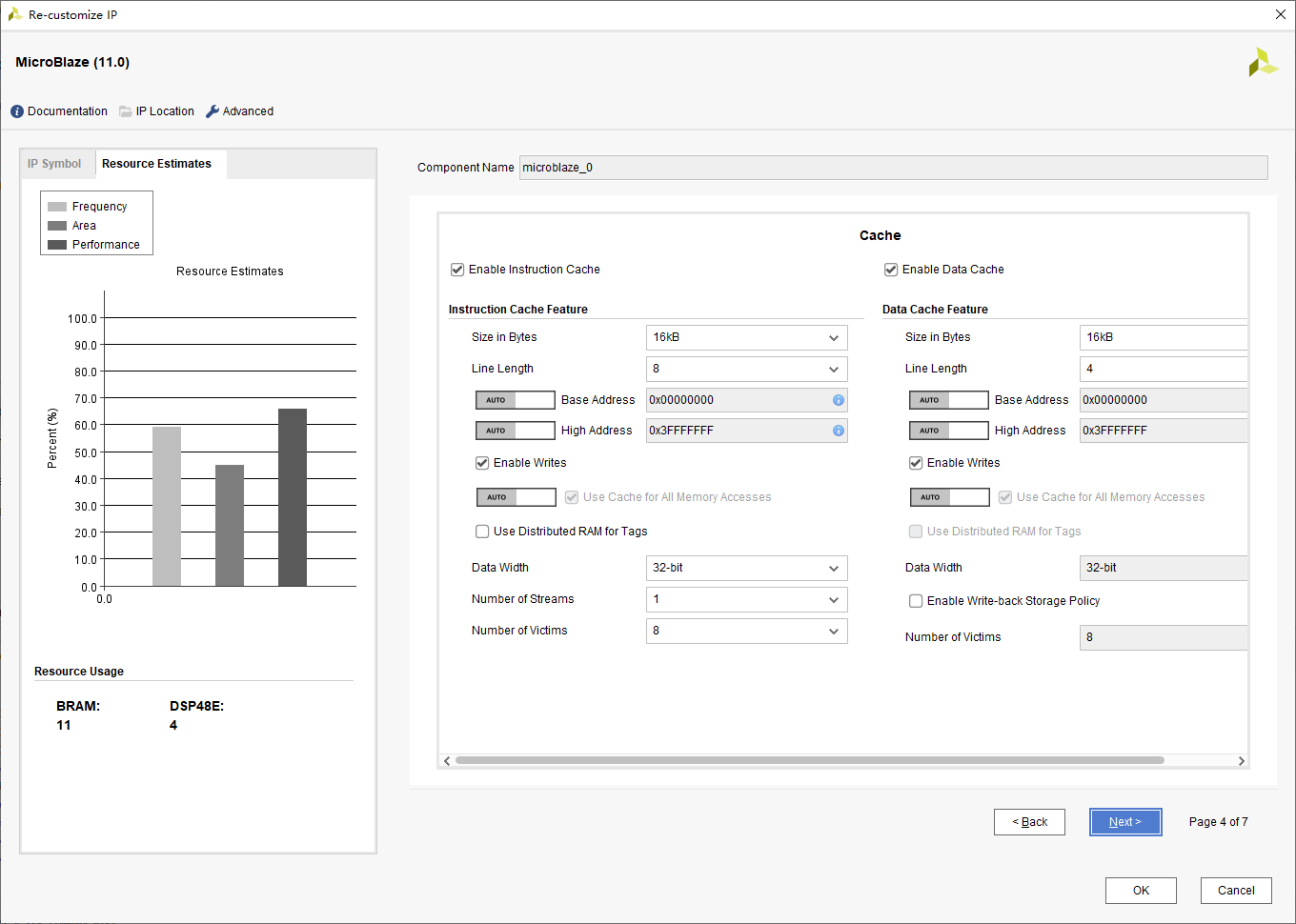Screen dimensions: 1296x924
Task: Click info icon beside instruction cache Base Address
Action: tap(839, 400)
